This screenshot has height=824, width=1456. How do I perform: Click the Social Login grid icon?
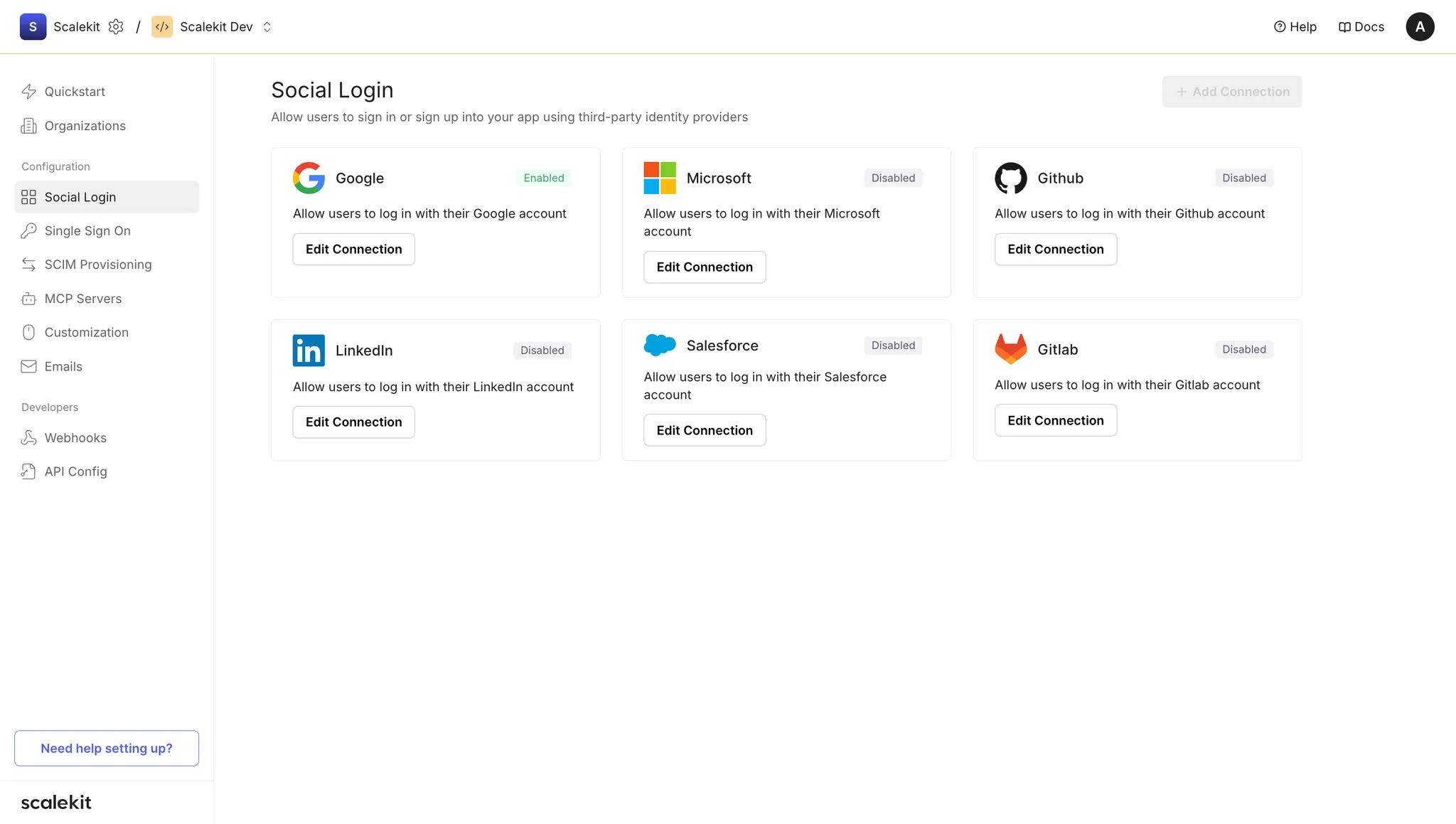[x=28, y=197]
